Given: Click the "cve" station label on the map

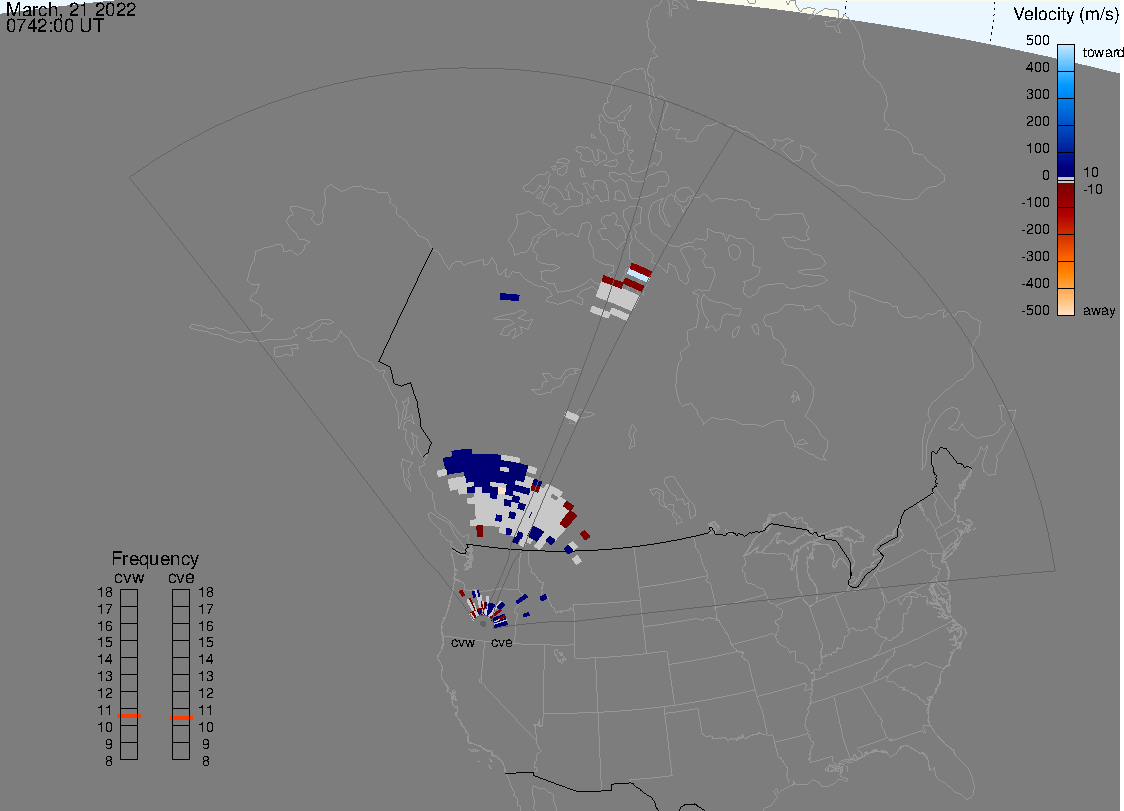Looking at the screenshot, I should 502,642.
